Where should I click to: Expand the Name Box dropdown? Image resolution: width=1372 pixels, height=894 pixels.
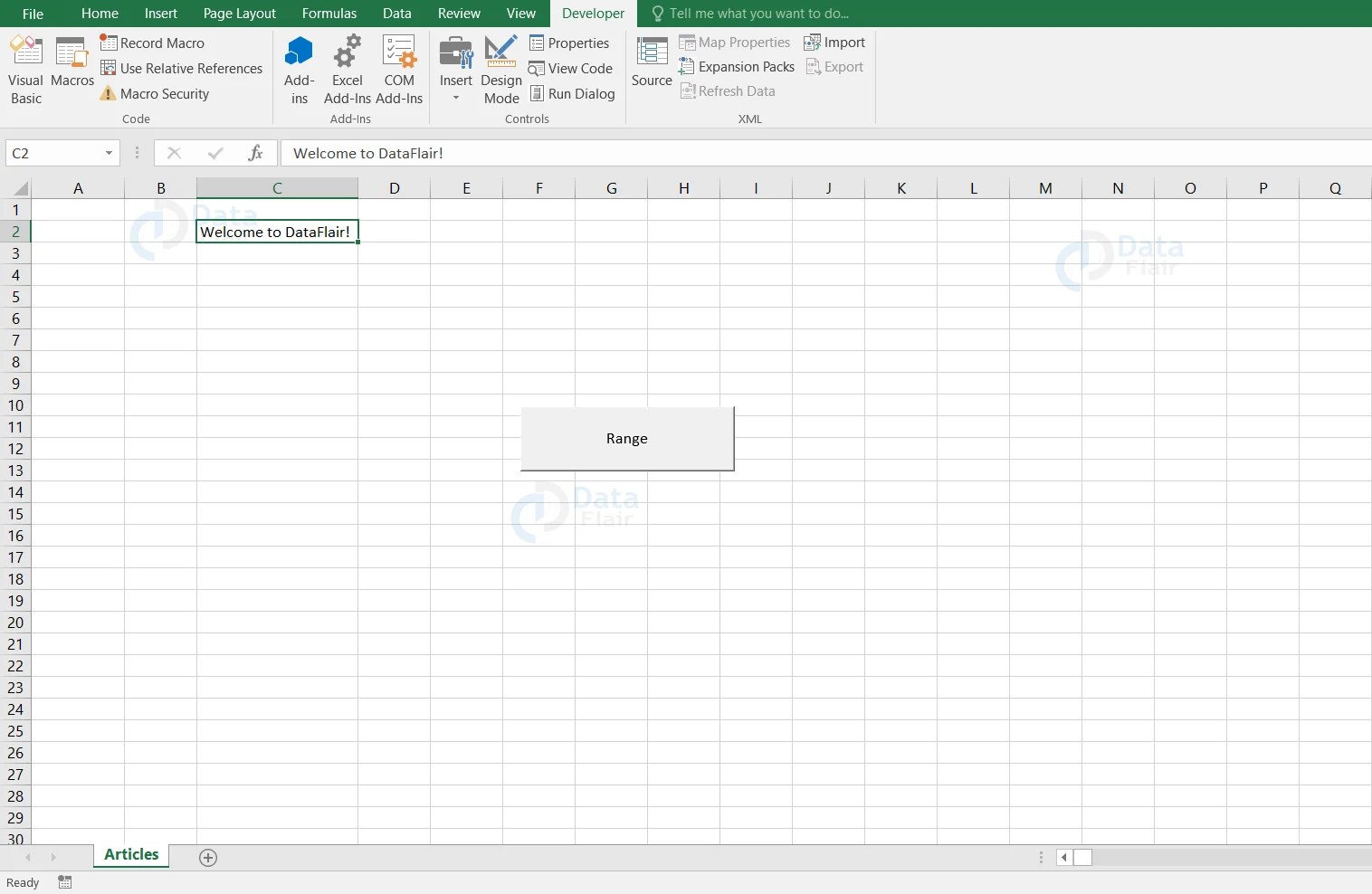tap(109, 153)
